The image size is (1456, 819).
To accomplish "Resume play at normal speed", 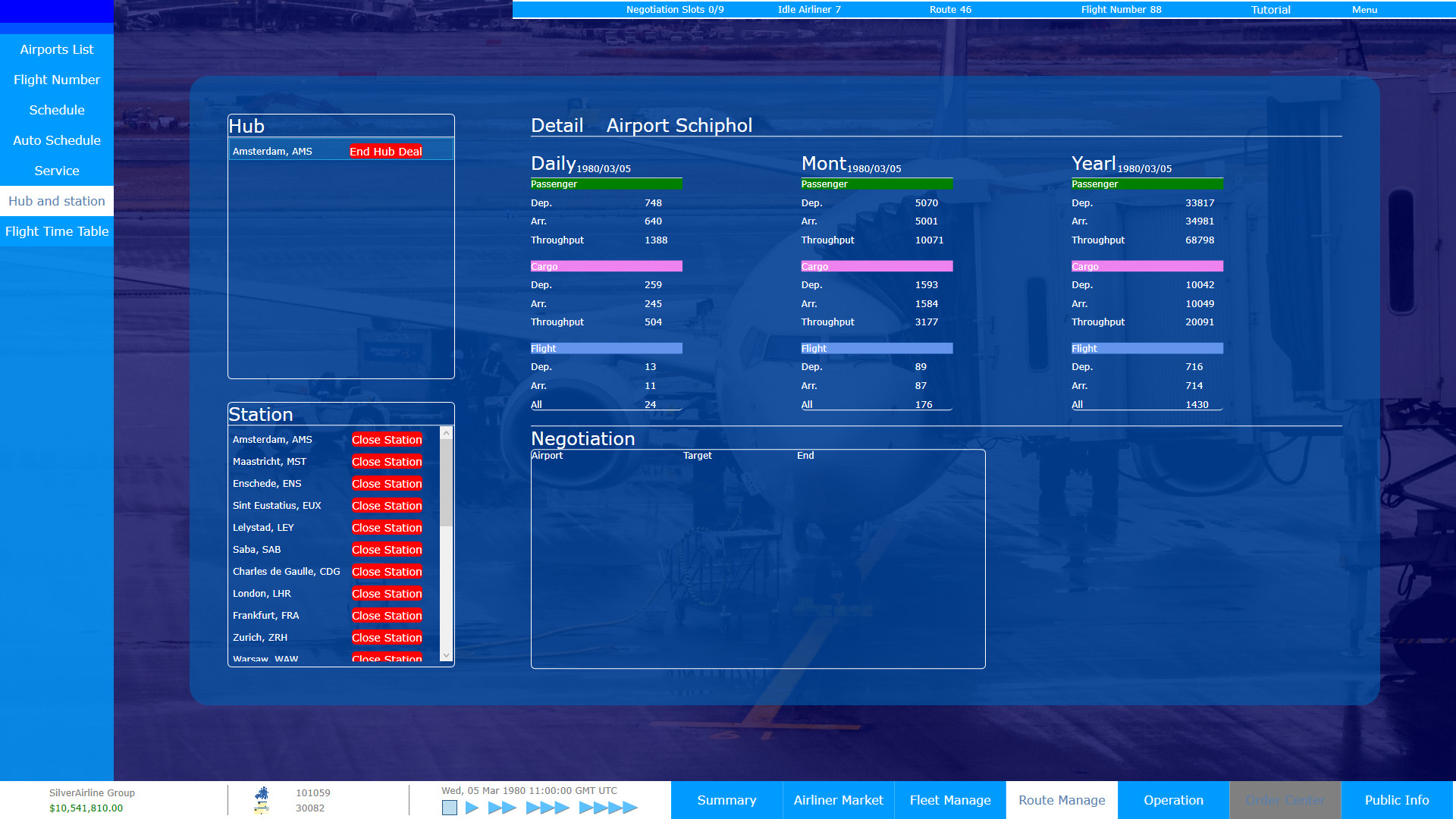I will [470, 808].
